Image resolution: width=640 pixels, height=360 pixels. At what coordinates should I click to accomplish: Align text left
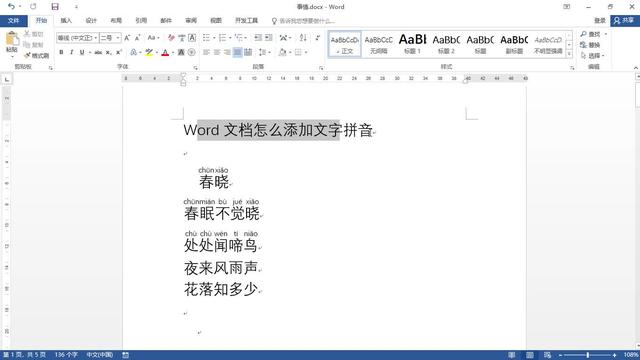click(207, 52)
